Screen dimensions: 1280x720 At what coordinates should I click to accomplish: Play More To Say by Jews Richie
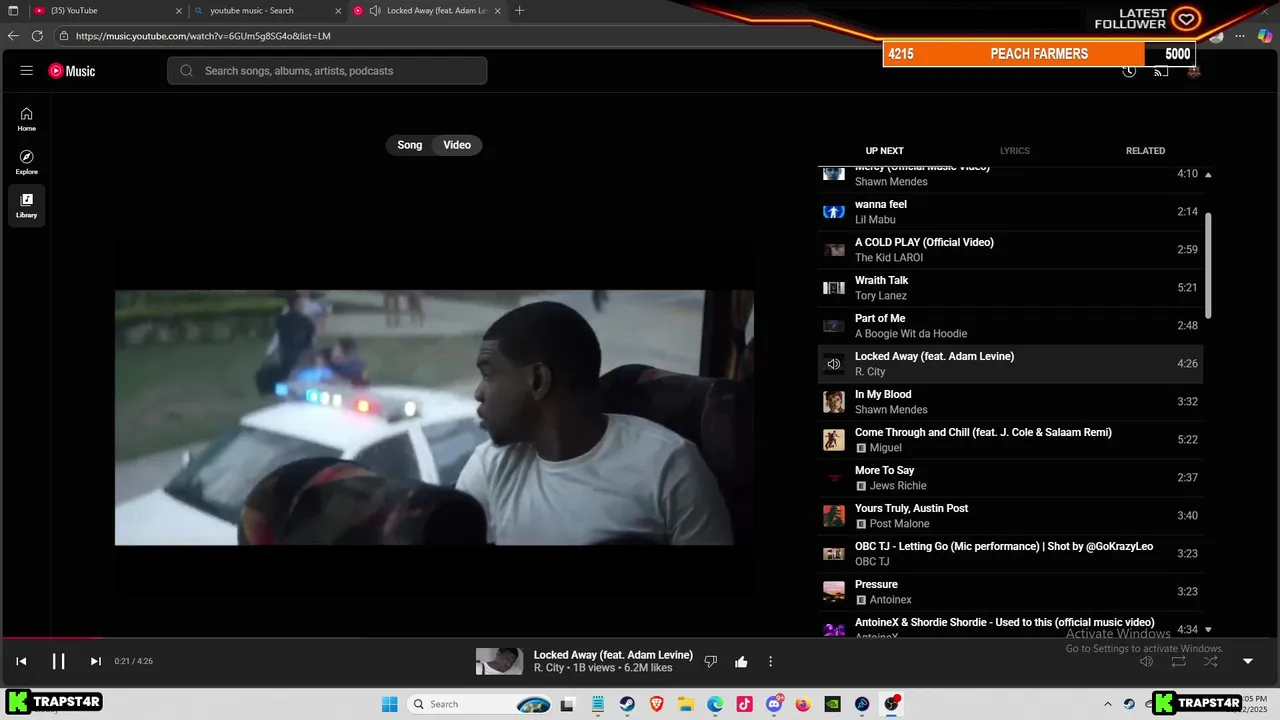coord(1010,478)
